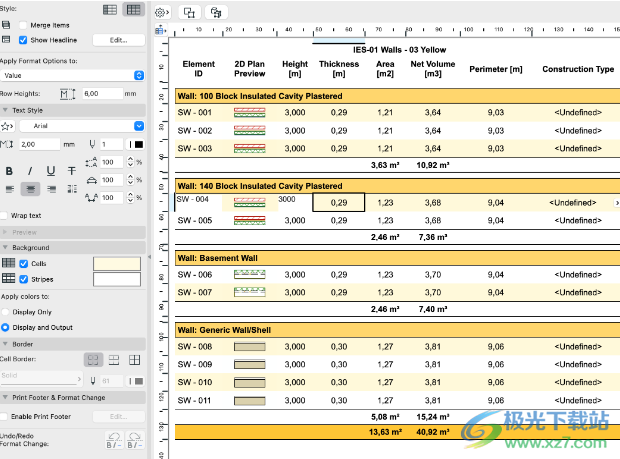Image resolution: width=620 pixels, height=459 pixels.
Task: Open the schedule settings gear icon
Action: (x=162, y=13)
